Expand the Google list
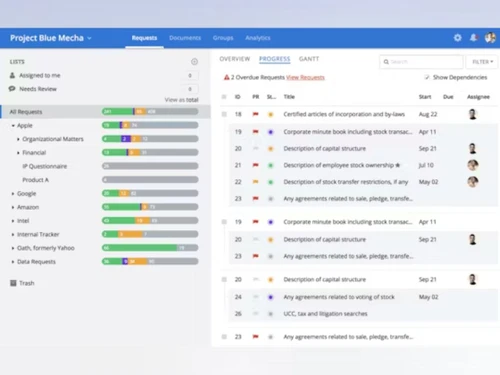500x375 pixels. 13,194
